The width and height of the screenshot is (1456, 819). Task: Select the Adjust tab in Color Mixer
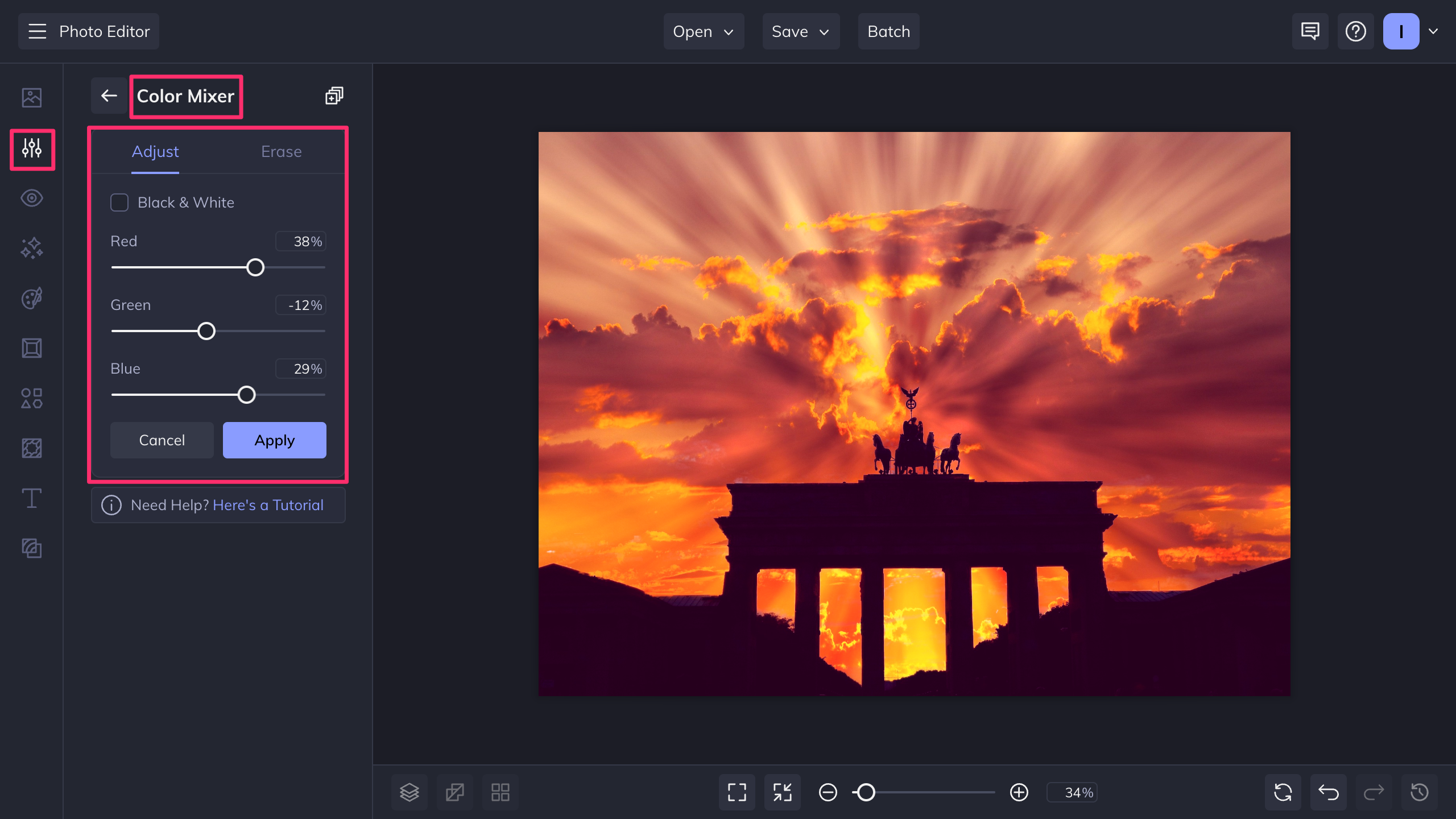155,151
